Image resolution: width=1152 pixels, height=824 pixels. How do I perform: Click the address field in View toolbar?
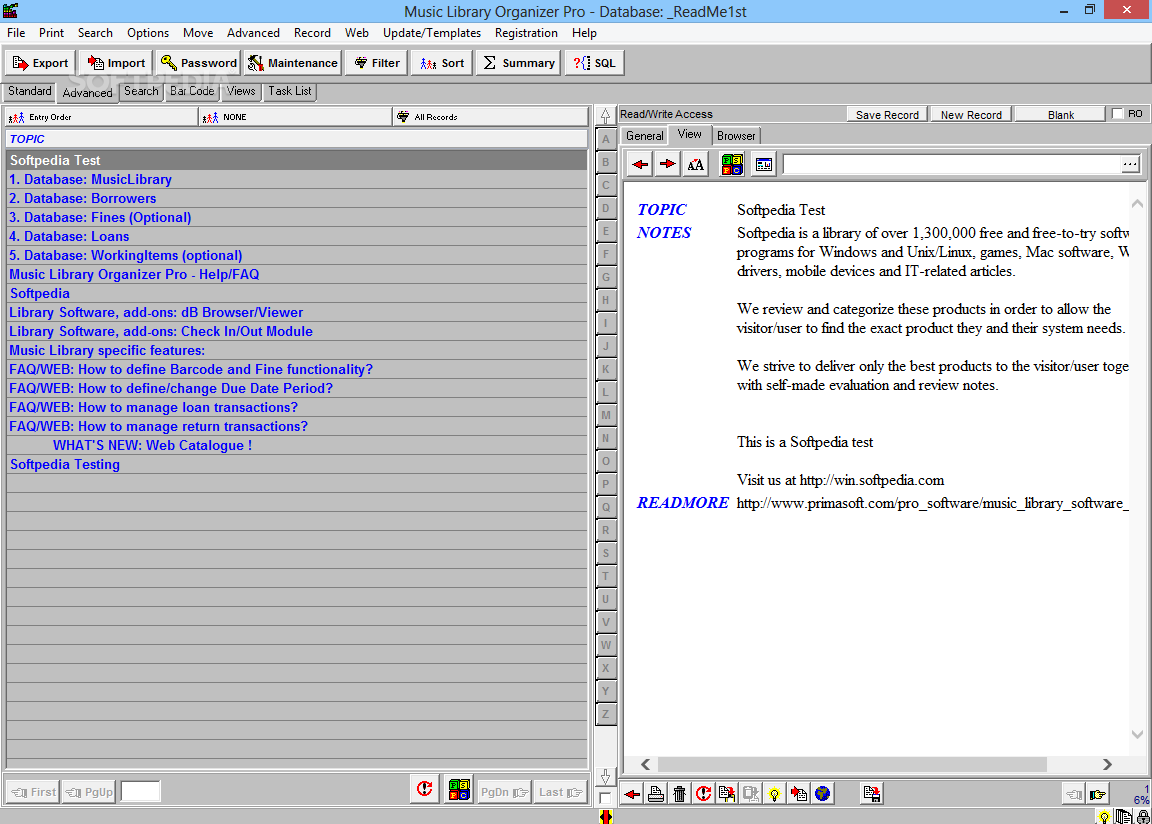point(951,165)
